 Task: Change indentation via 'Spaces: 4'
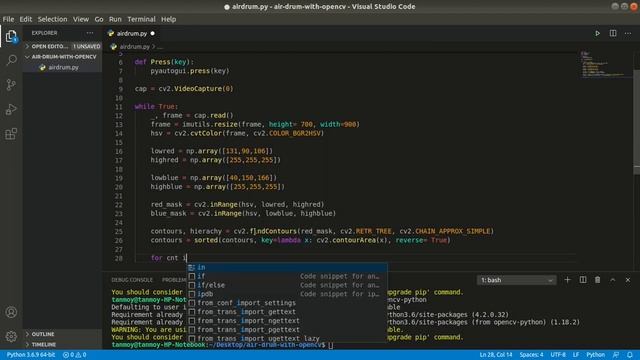coord(531,355)
